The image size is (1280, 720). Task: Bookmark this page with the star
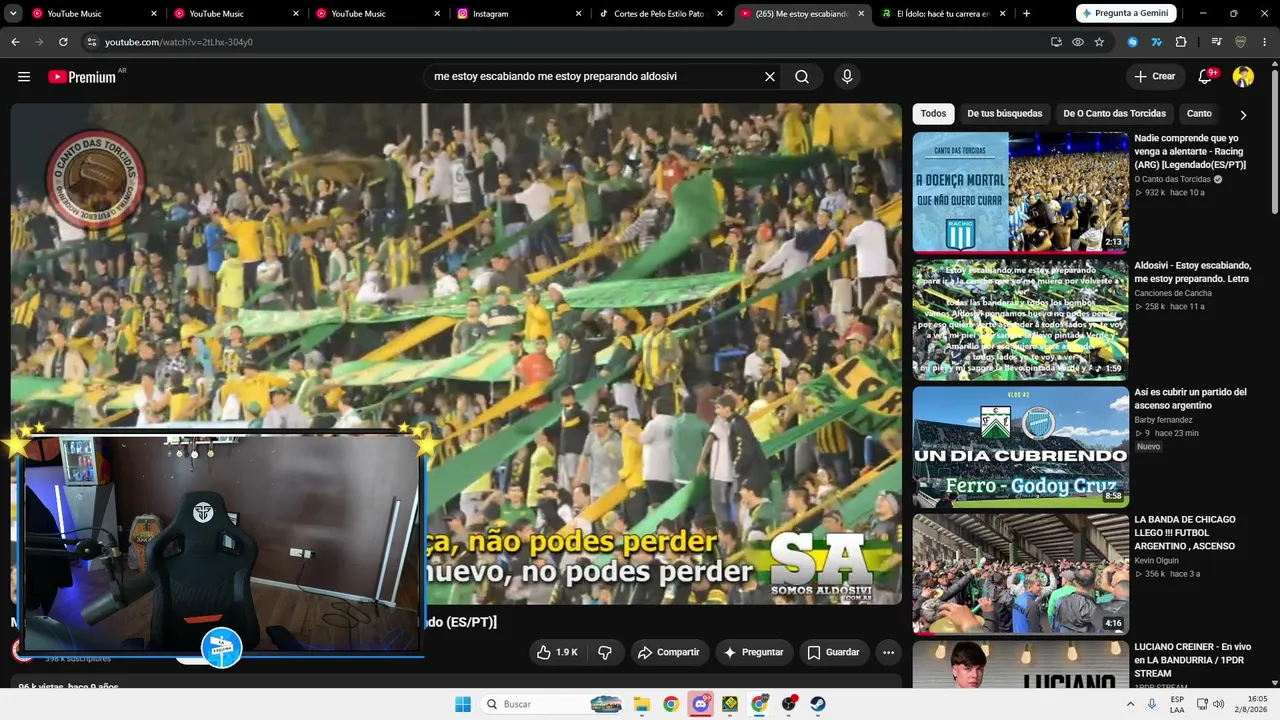coord(1099,42)
